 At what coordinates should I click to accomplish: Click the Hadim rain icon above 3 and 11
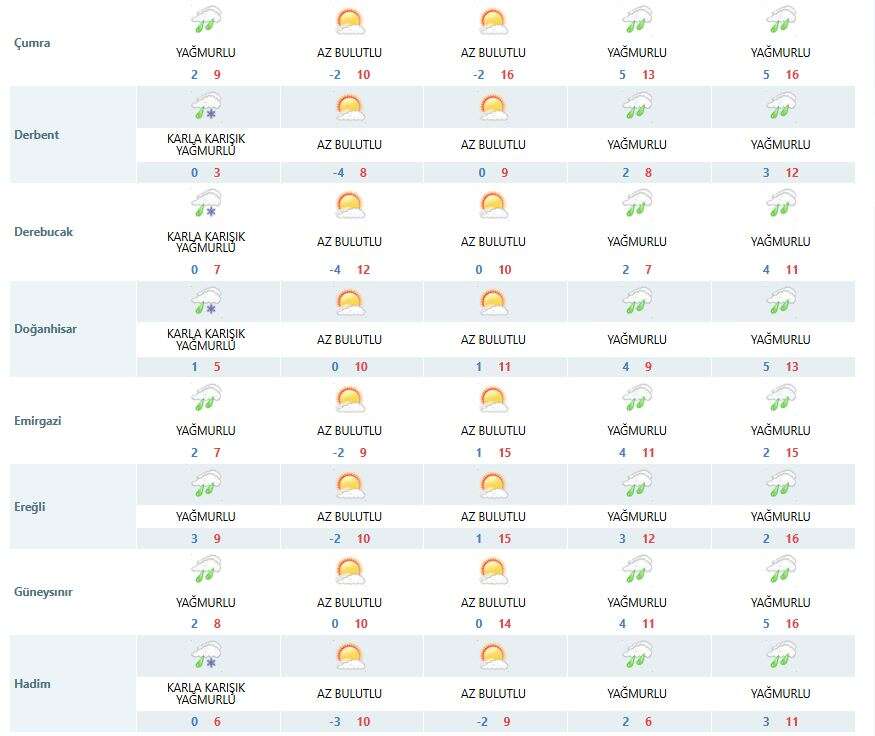click(x=781, y=657)
